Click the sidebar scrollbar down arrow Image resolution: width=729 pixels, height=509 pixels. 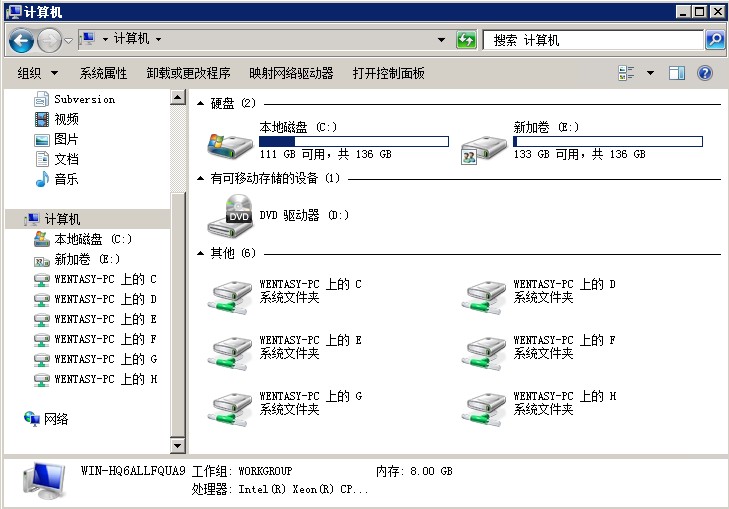[178, 445]
